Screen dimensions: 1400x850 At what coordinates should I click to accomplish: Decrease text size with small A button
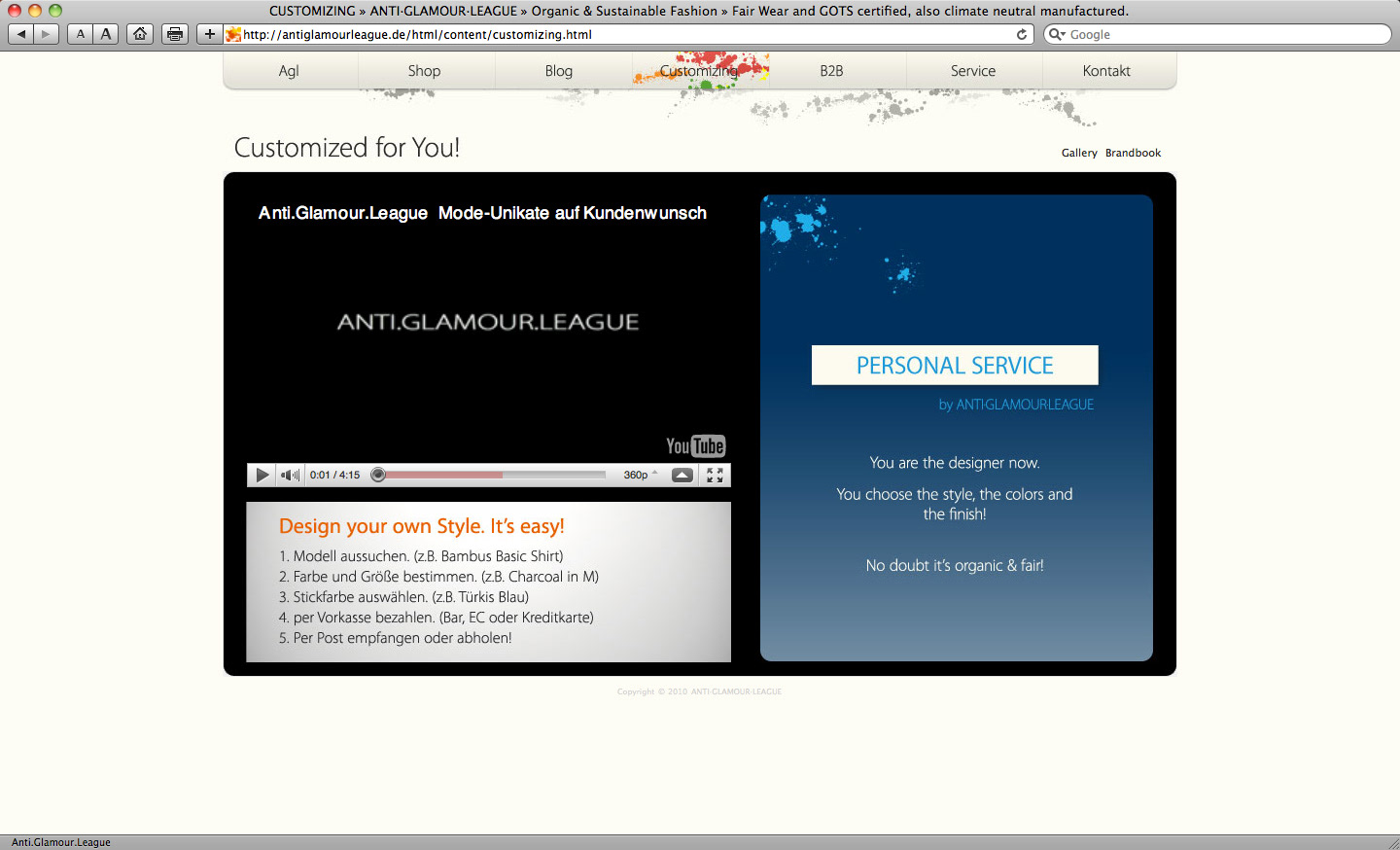click(81, 34)
